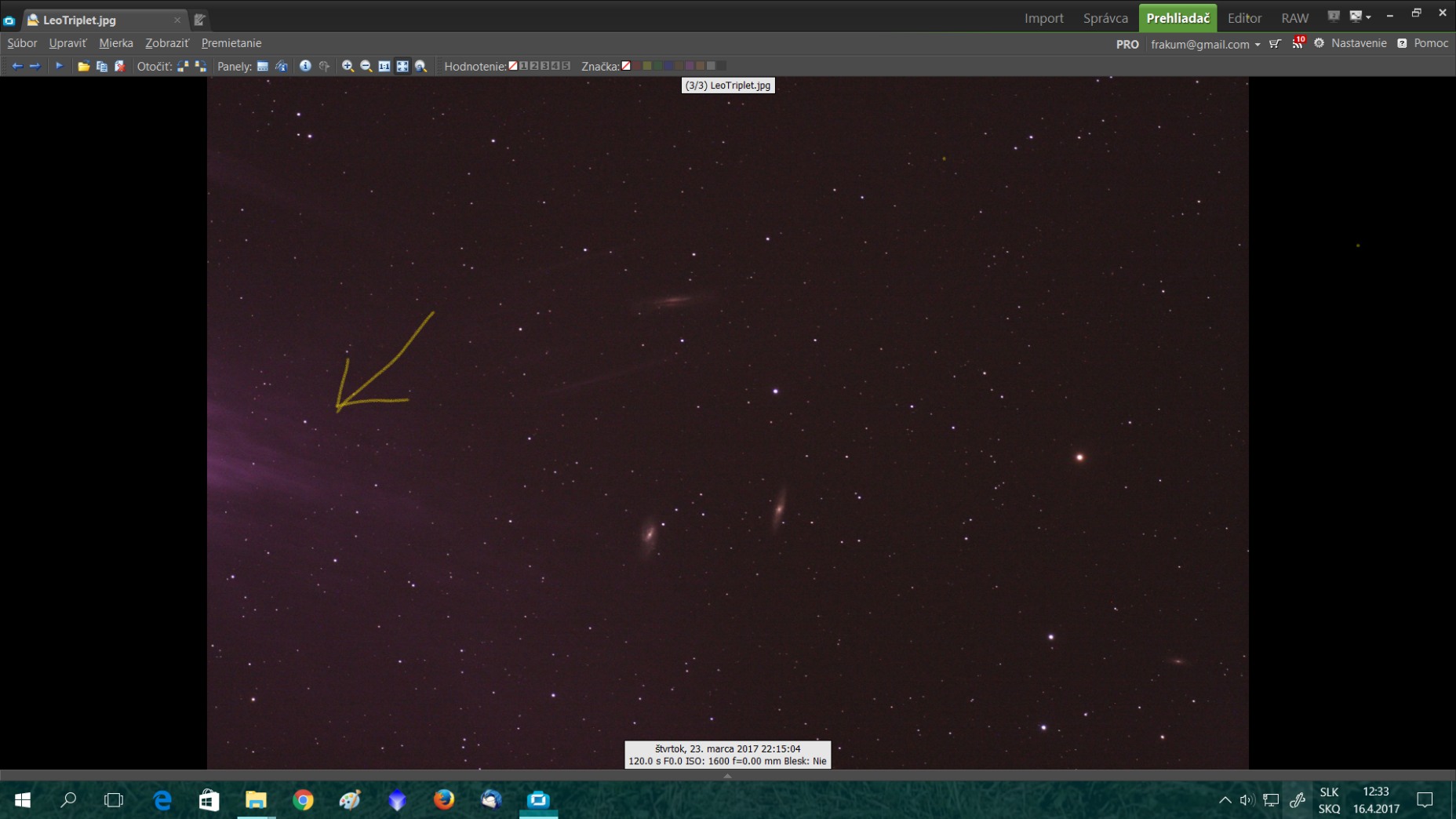Set Hodnotenie rating to 3
The image size is (1456, 819).
click(544, 67)
